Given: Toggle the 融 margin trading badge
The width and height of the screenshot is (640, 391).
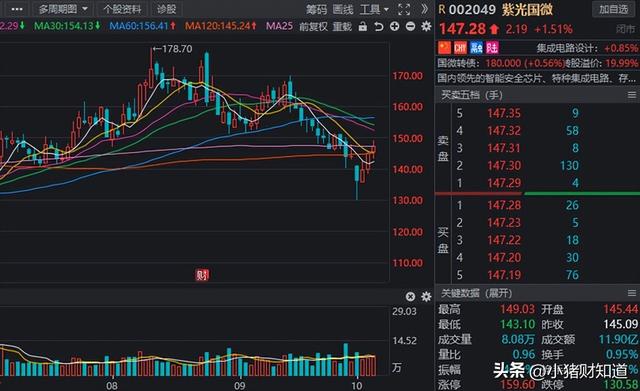Looking at the screenshot, I should (x=476, y=48).
